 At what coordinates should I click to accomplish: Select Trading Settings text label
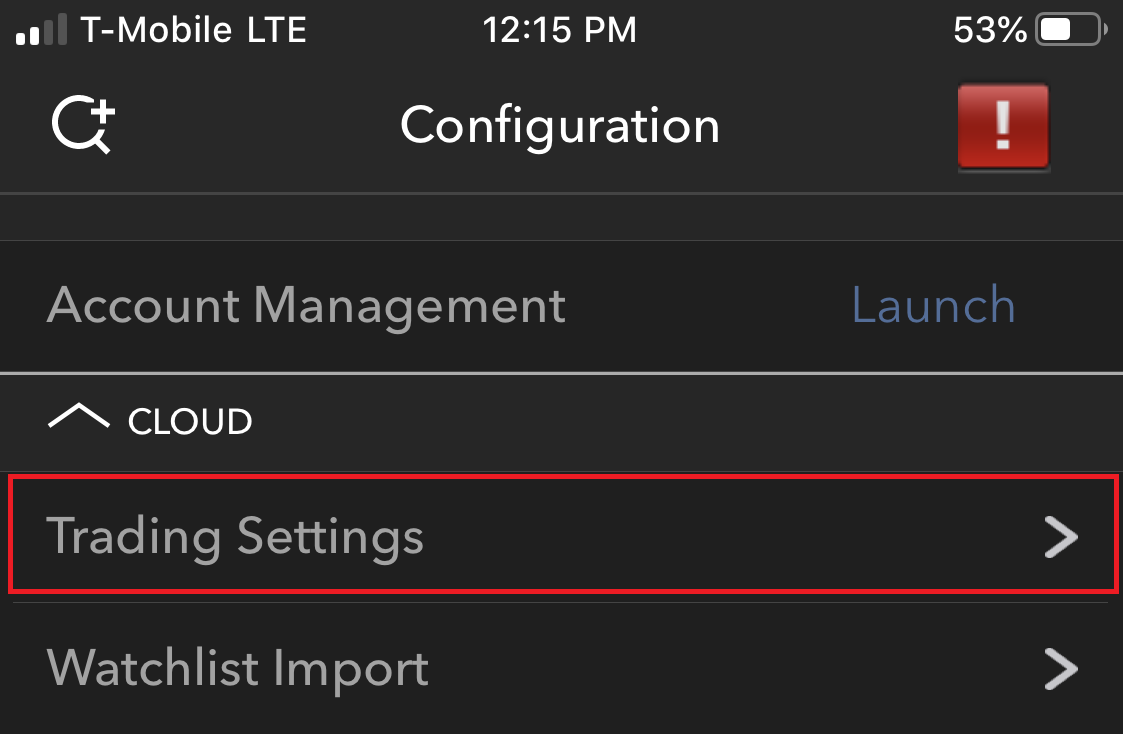coord(235,537)
